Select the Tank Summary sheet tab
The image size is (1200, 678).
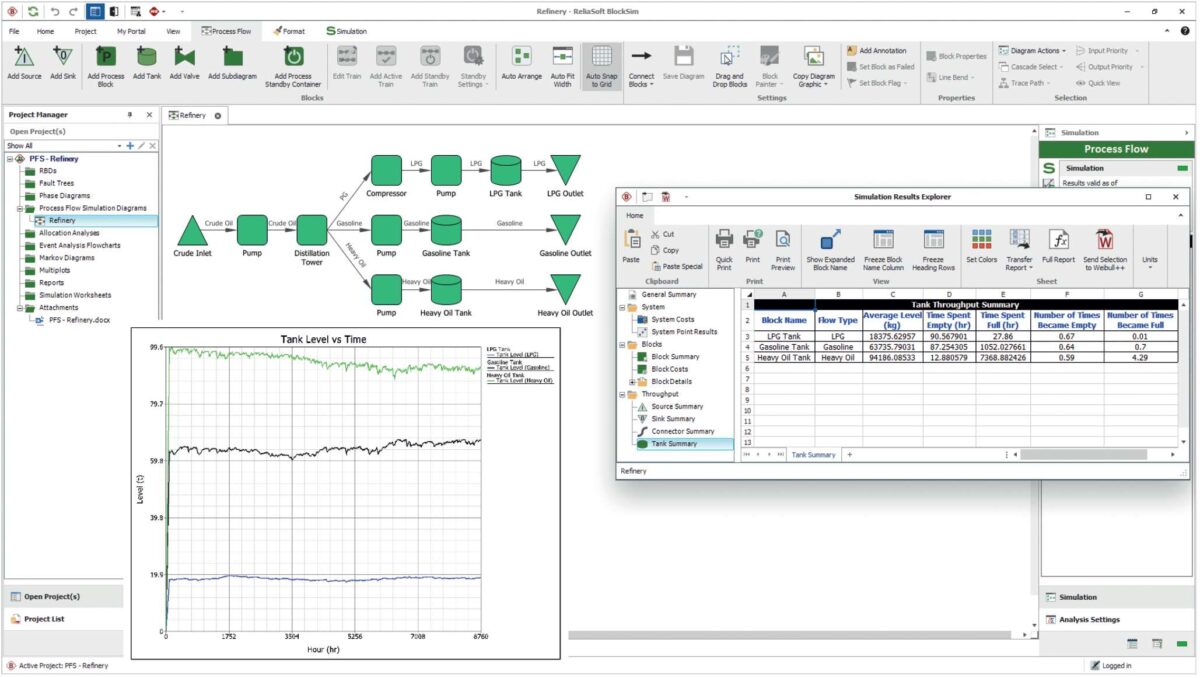pos(813,455)
